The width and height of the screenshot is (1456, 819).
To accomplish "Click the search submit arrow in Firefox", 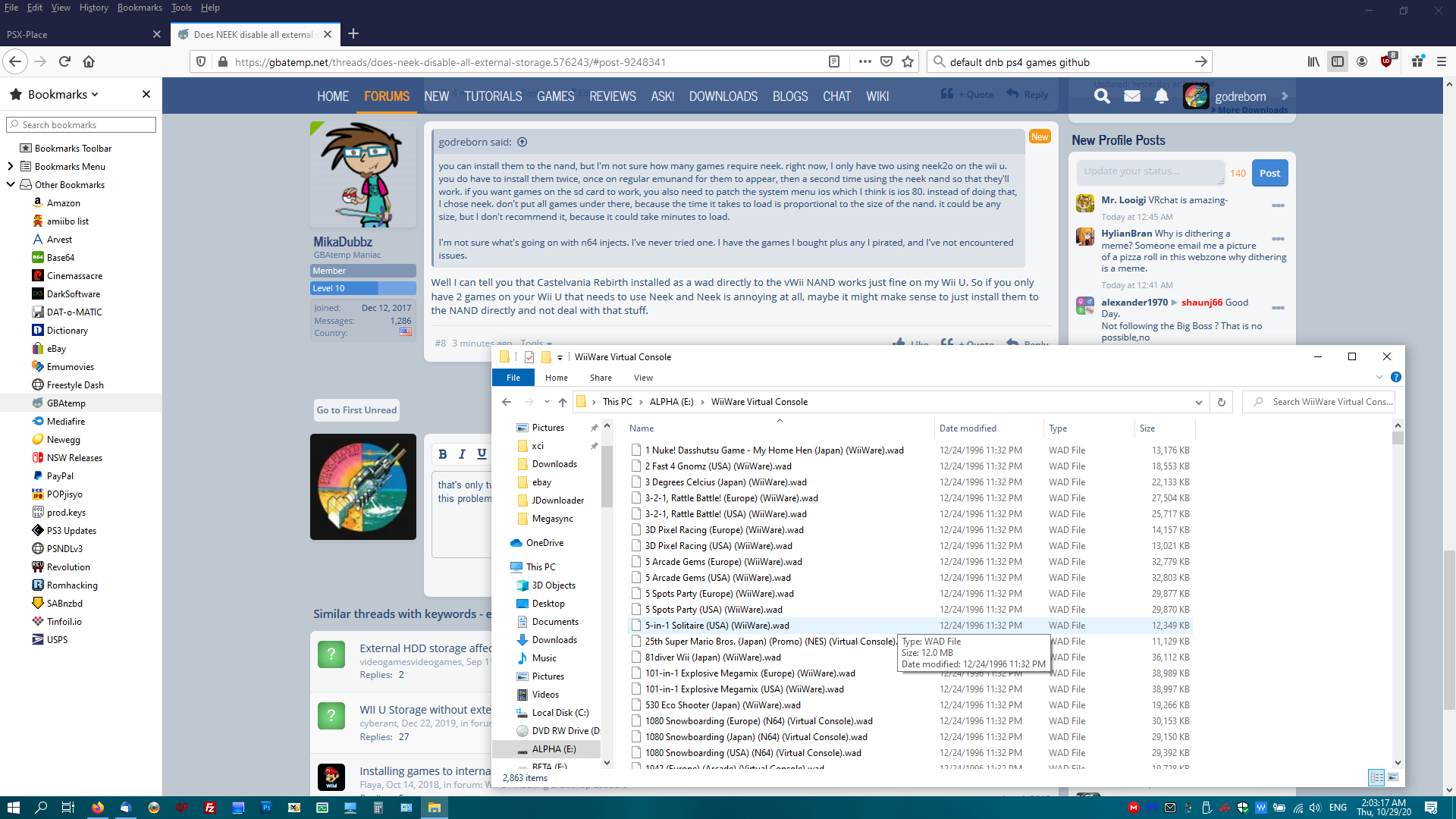I will pyautogui.click(x=1201, y=62).
